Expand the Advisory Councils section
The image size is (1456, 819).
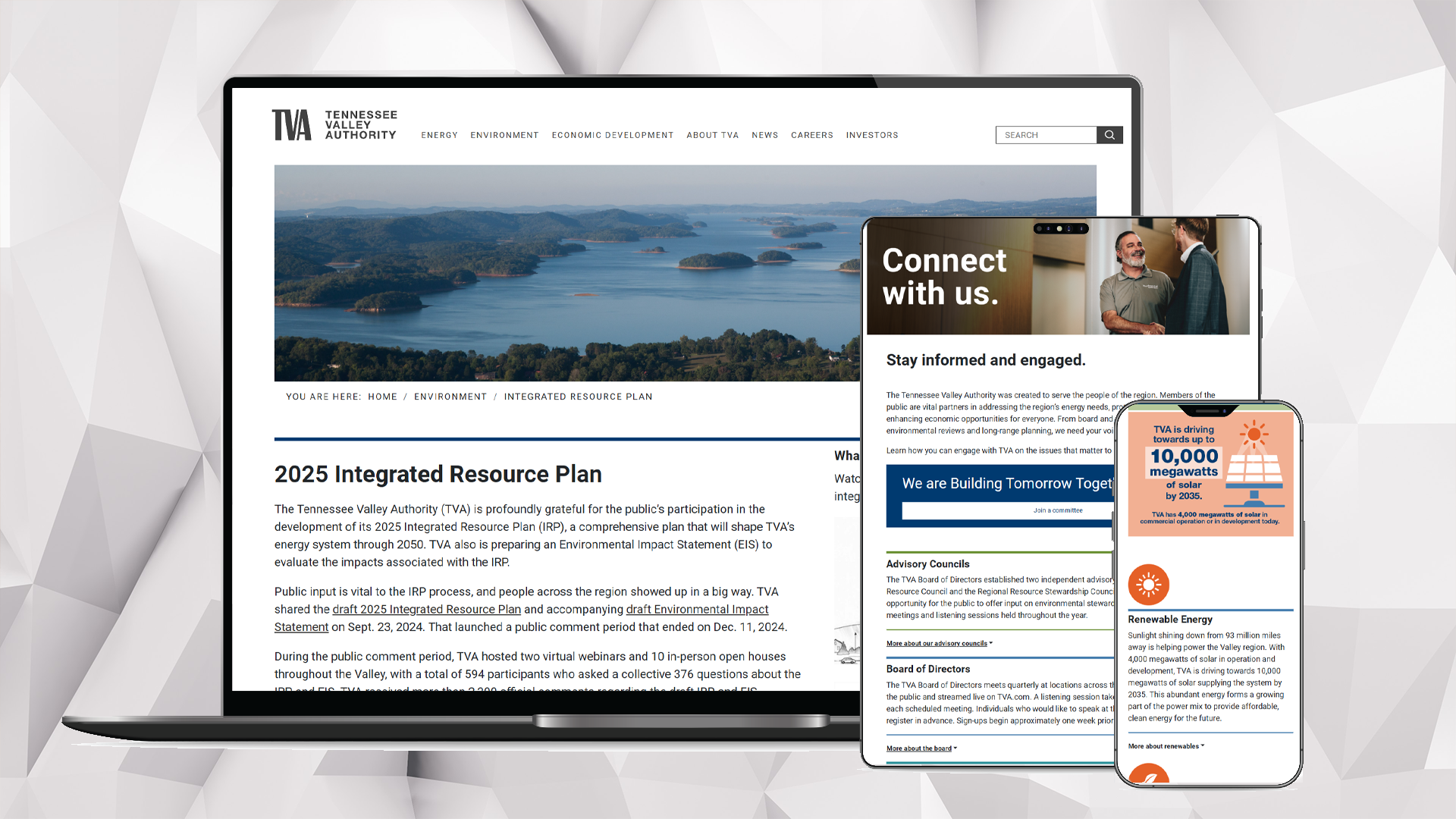tap(937, 642)
